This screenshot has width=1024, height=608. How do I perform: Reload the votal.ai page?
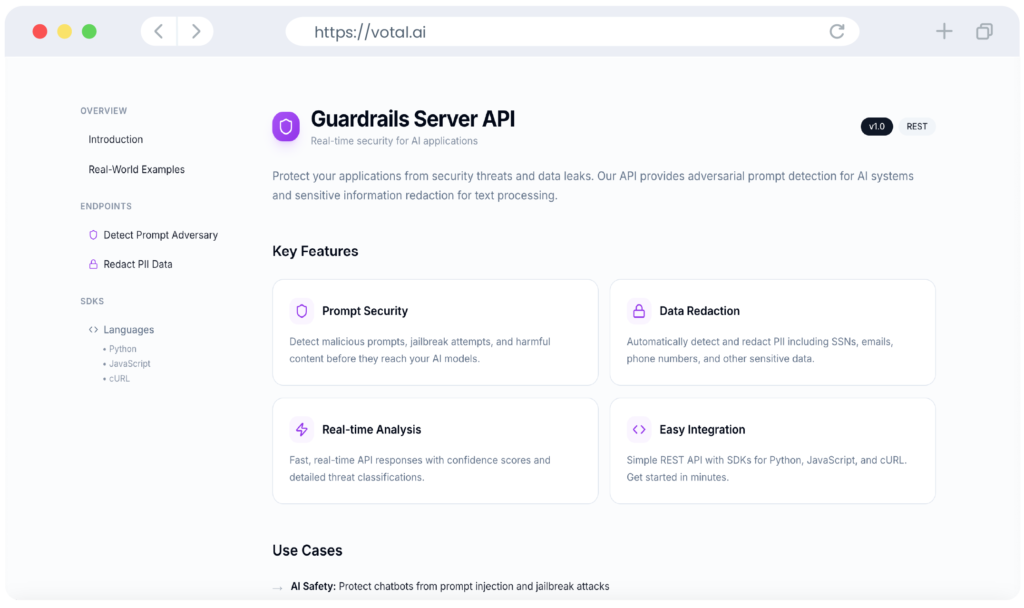[x=837, y=30]
